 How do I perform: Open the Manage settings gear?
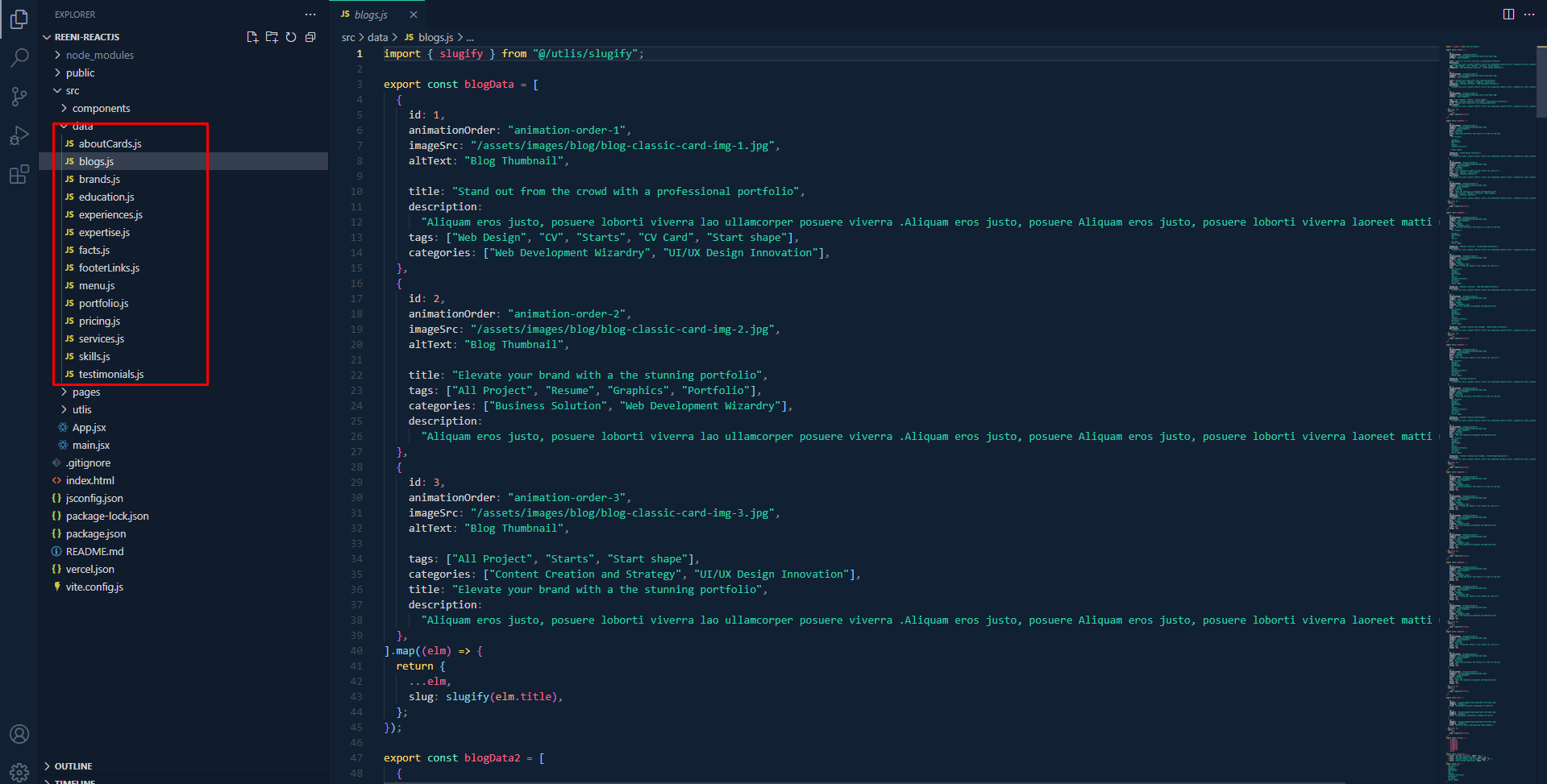19,772
